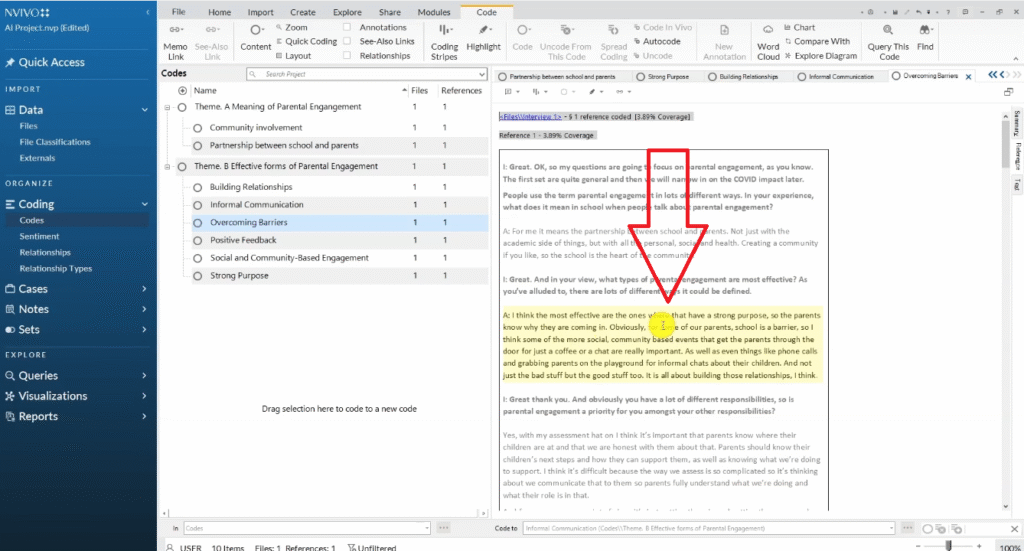Click the Memo Link icon in ribbon
1024x551 pixels.
tap(174, 34)
